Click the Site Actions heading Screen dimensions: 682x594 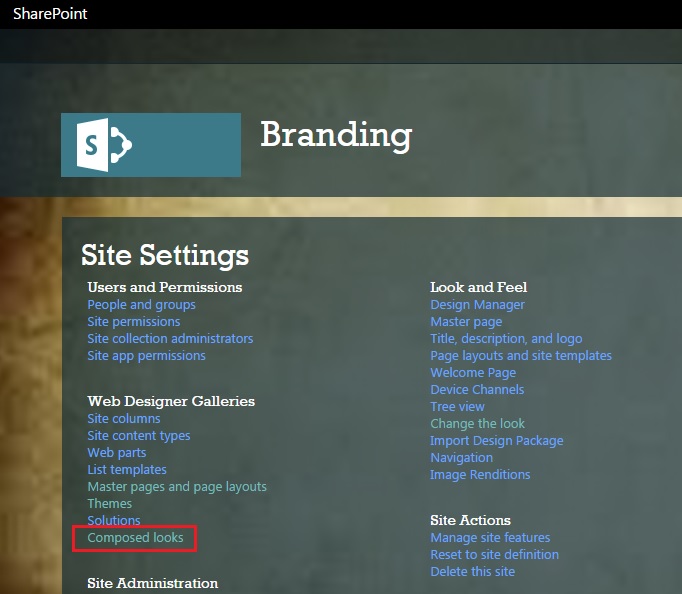(470, 520)
